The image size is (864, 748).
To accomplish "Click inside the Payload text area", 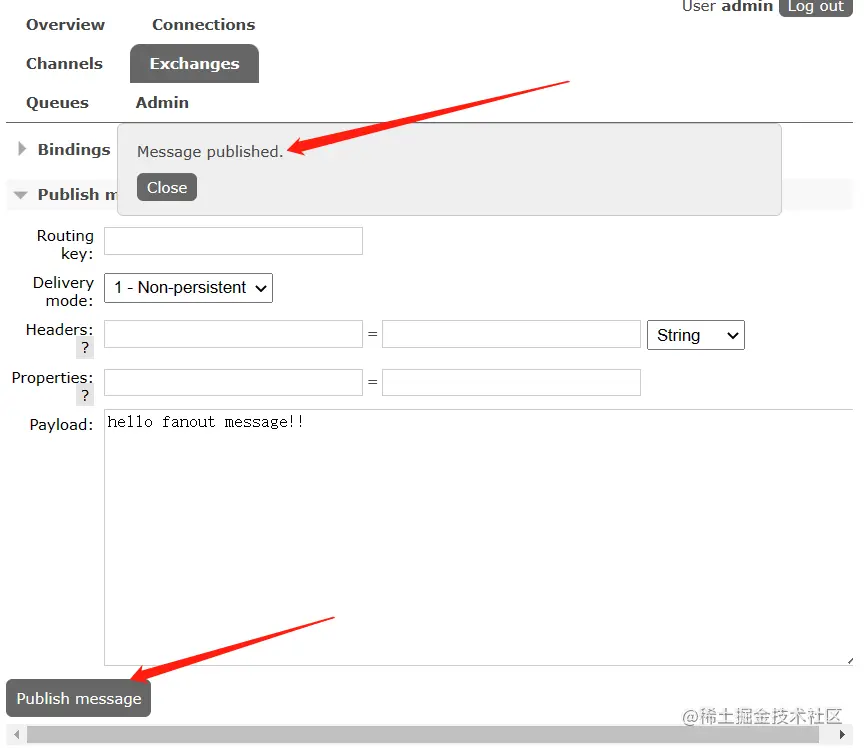I will (x=478, y=537).
